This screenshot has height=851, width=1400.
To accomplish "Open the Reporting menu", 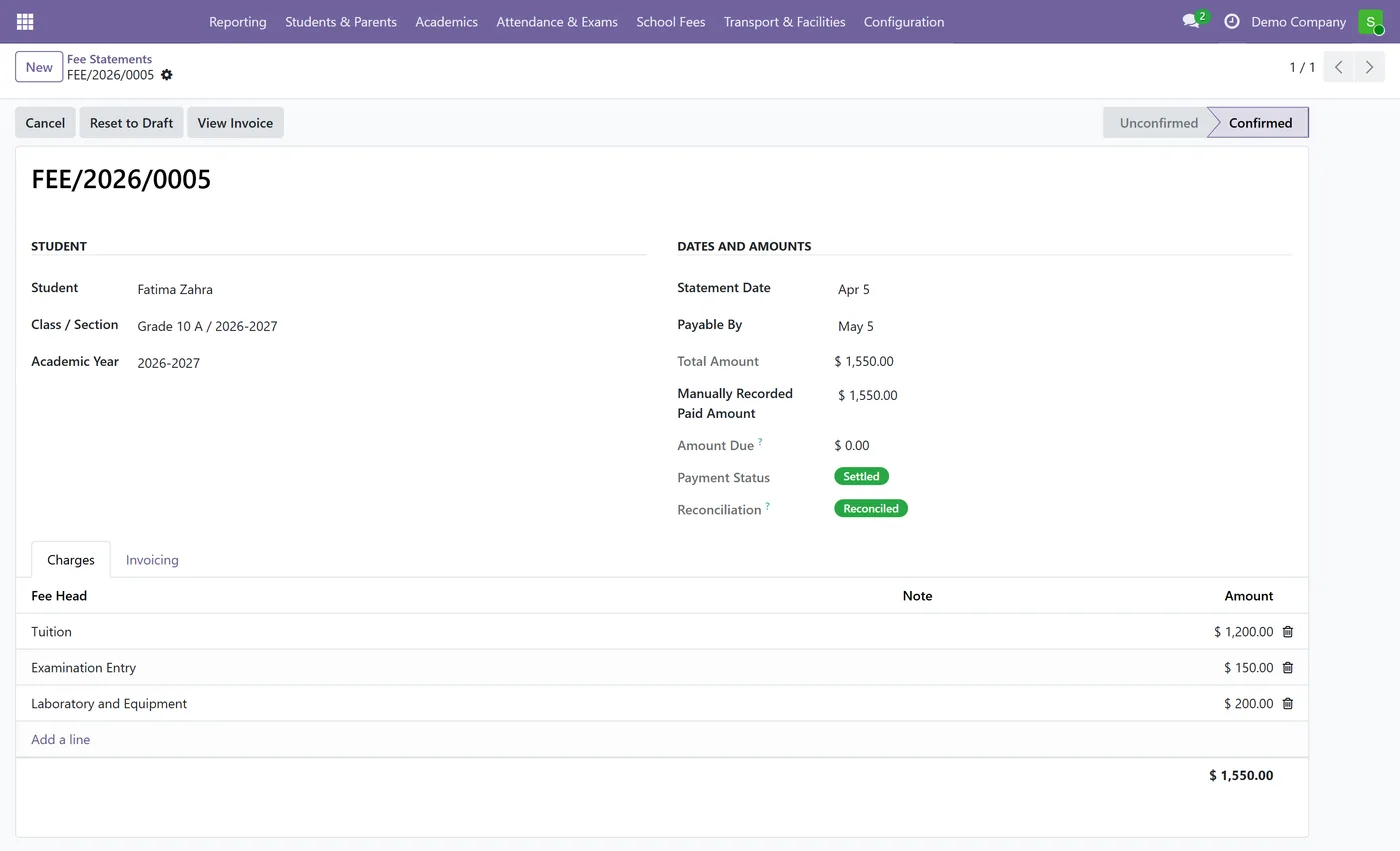I will click(238, 21).
